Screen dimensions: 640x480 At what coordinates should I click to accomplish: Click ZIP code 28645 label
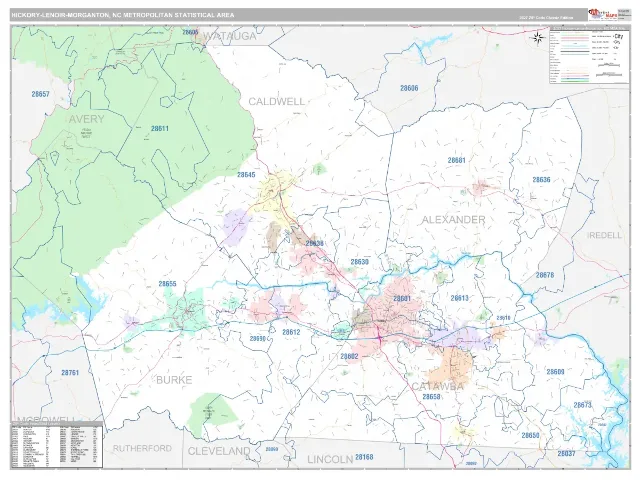point(246,175)
